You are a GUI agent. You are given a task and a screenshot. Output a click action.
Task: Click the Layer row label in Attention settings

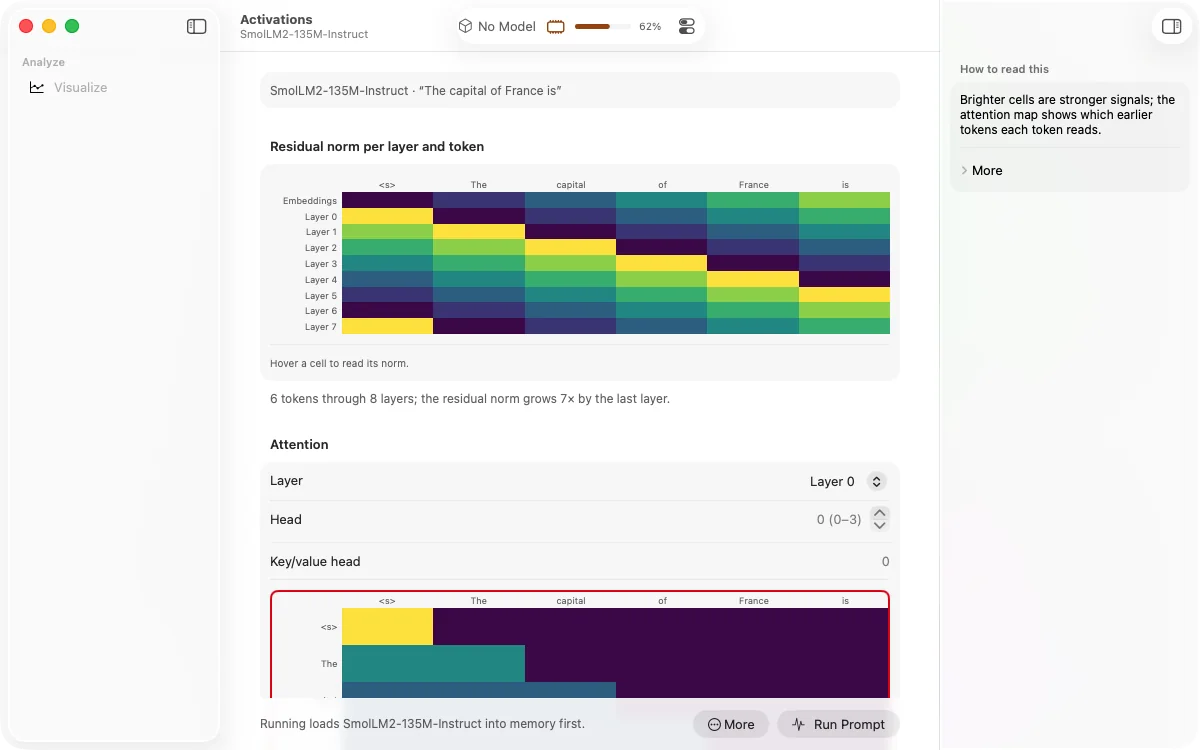pyautogui.click(x=286, y=481)
